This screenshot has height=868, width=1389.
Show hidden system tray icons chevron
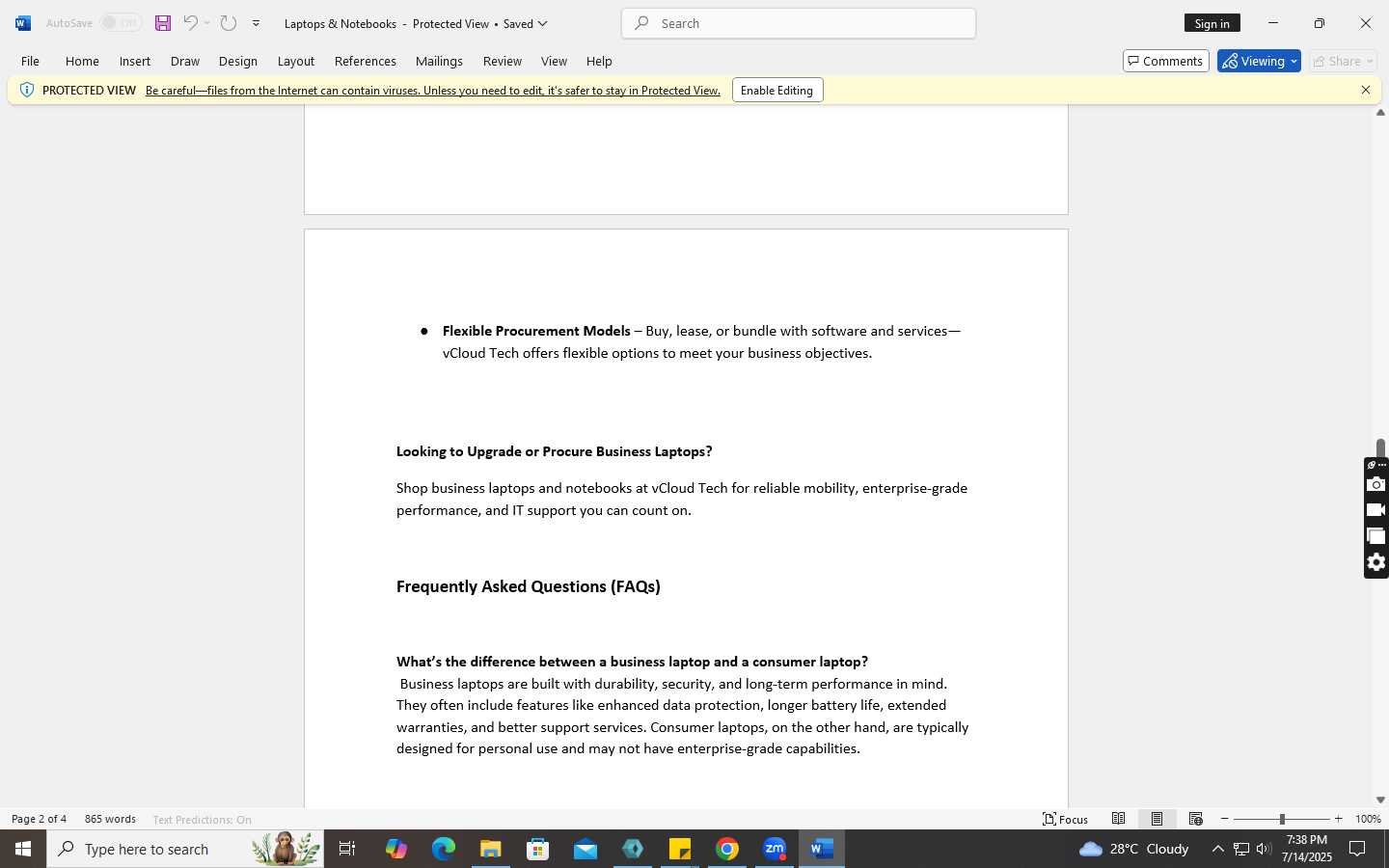(1217, 849)
